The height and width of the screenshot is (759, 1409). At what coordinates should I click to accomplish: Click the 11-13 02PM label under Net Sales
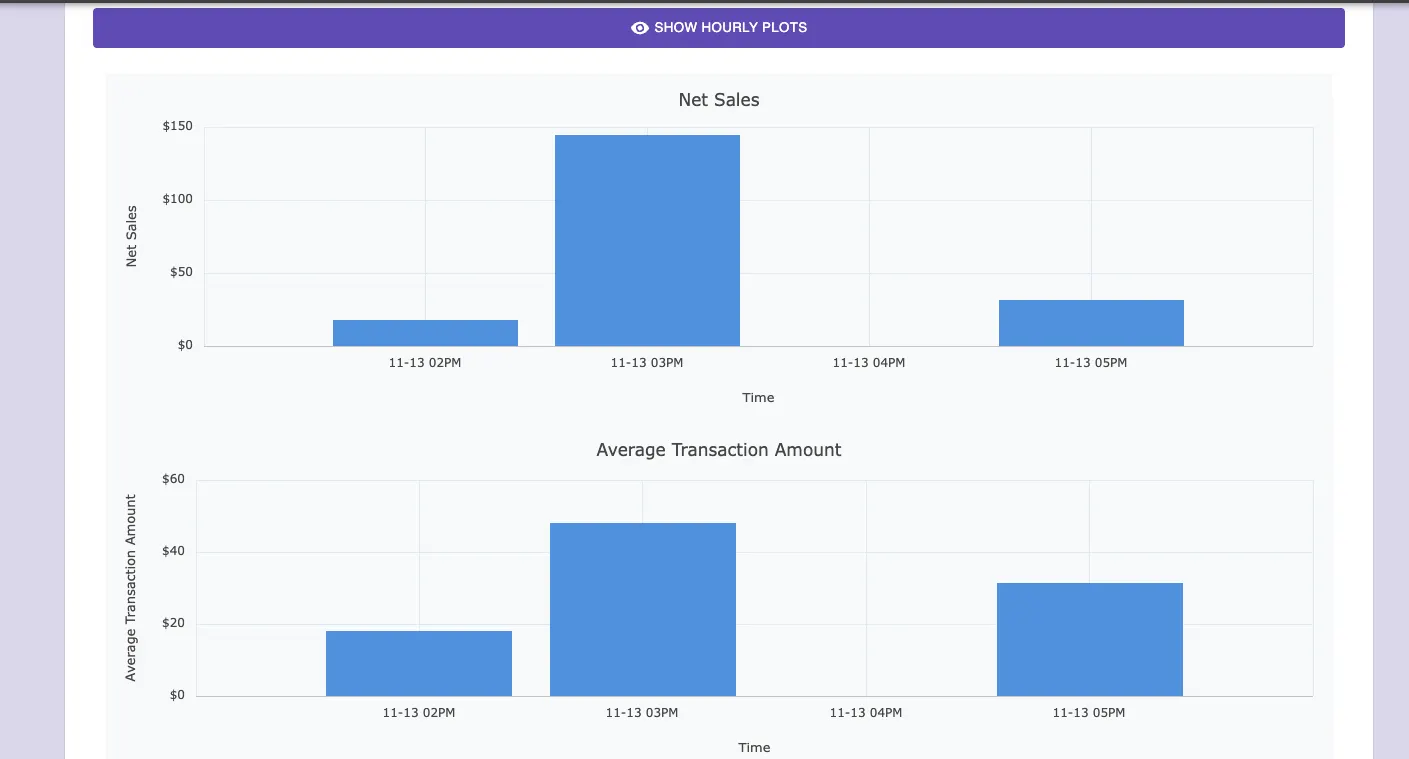425,363
